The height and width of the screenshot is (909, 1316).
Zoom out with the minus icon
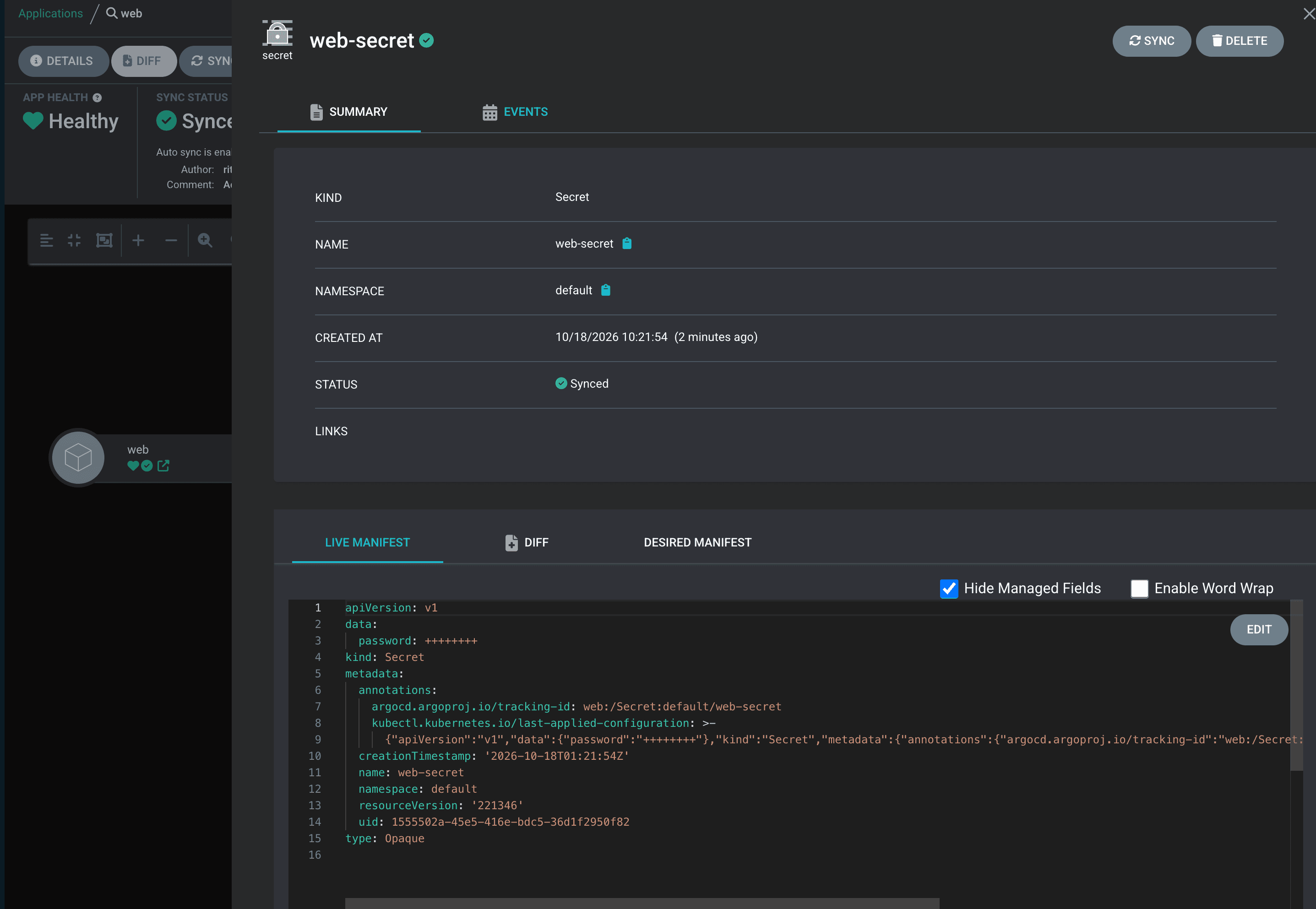pyautogui.click(x=171, y=240)
